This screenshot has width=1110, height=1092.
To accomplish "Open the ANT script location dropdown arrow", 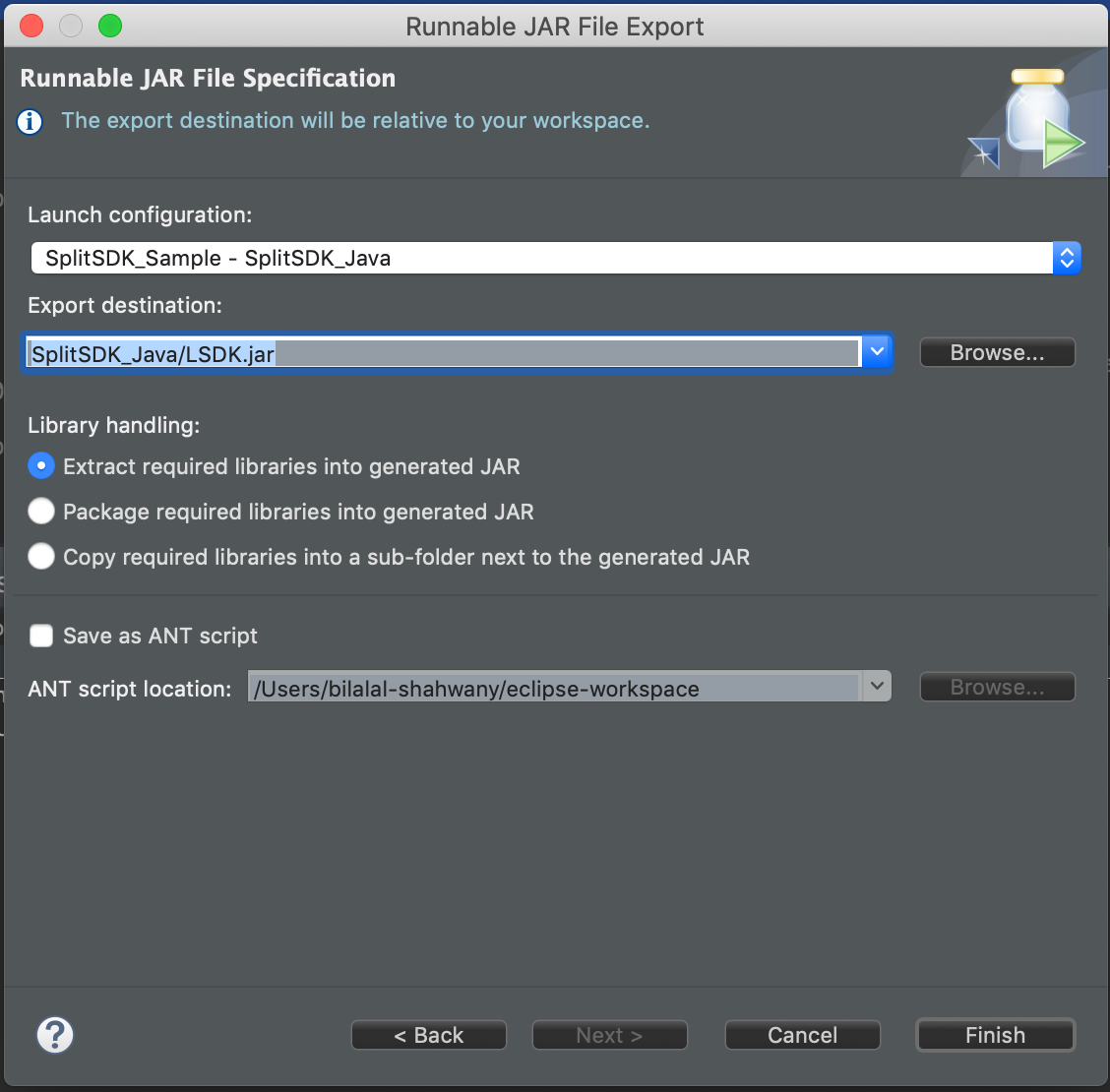I will pos(876,687).
